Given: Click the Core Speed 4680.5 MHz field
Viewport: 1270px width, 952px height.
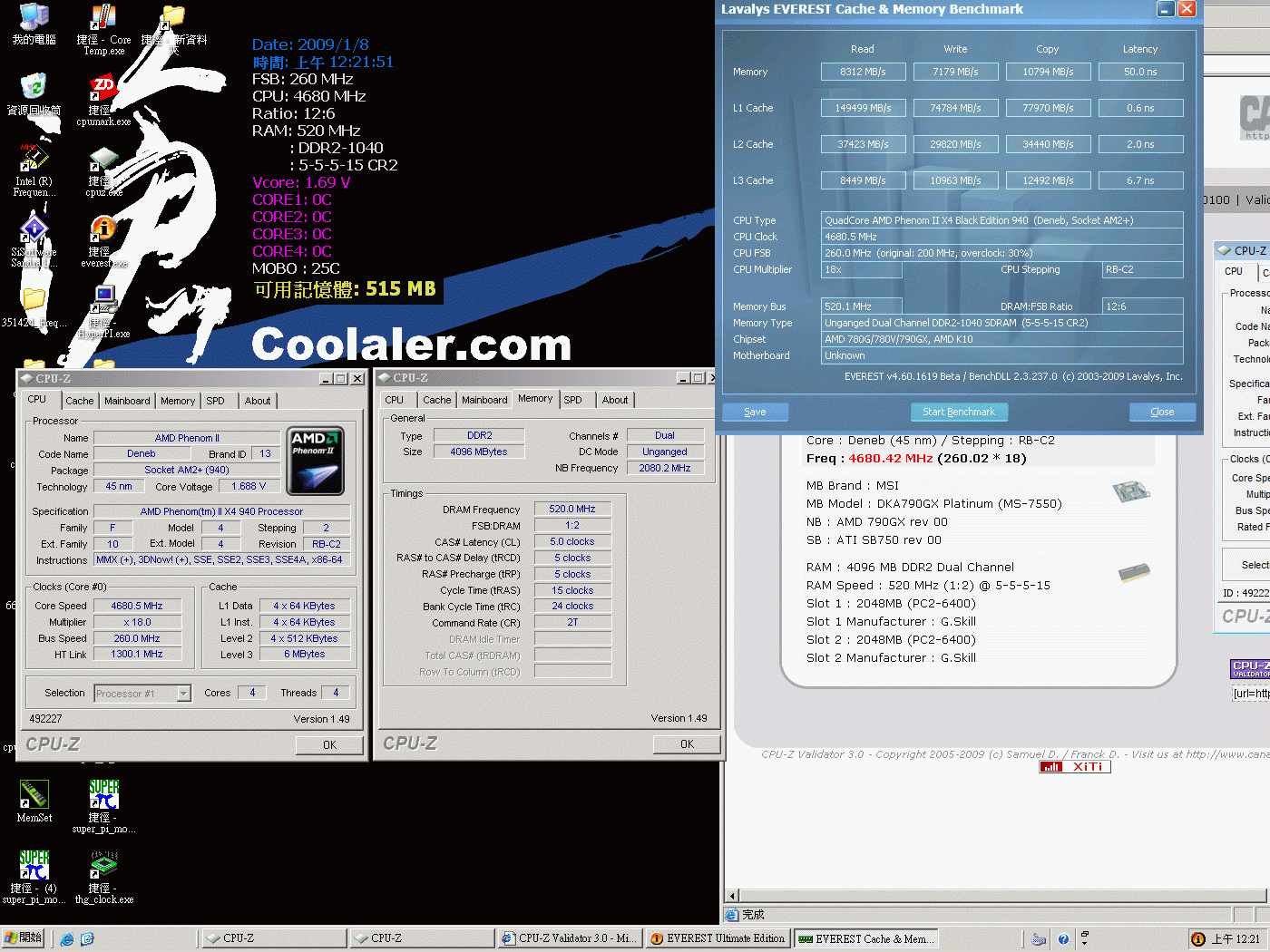Looking at the screenshot, I should tap(137, 606).
